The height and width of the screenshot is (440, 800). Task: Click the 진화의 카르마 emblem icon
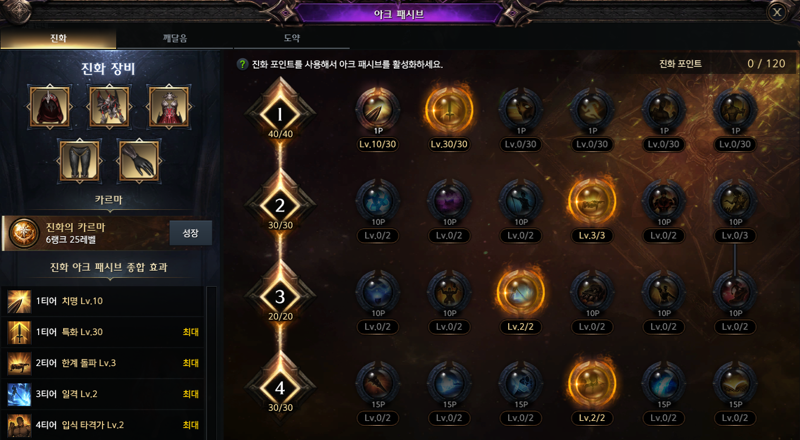[x=23, y=233]
